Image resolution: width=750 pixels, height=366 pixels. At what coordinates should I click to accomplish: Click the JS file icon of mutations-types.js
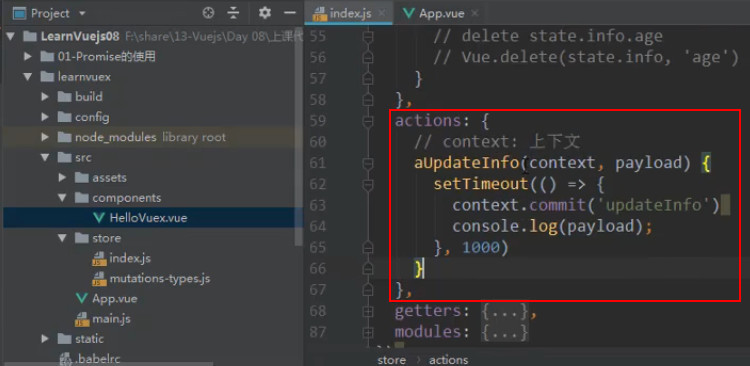pos(99,279)
